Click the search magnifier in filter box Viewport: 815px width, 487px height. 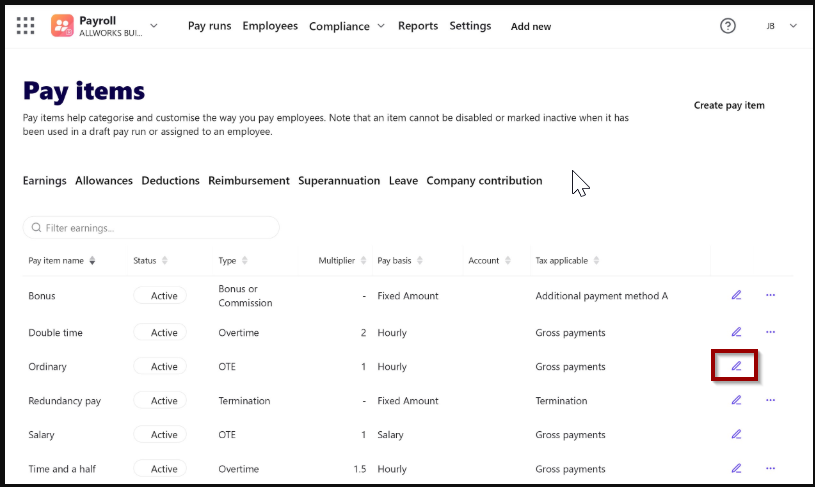click(36, 228)
